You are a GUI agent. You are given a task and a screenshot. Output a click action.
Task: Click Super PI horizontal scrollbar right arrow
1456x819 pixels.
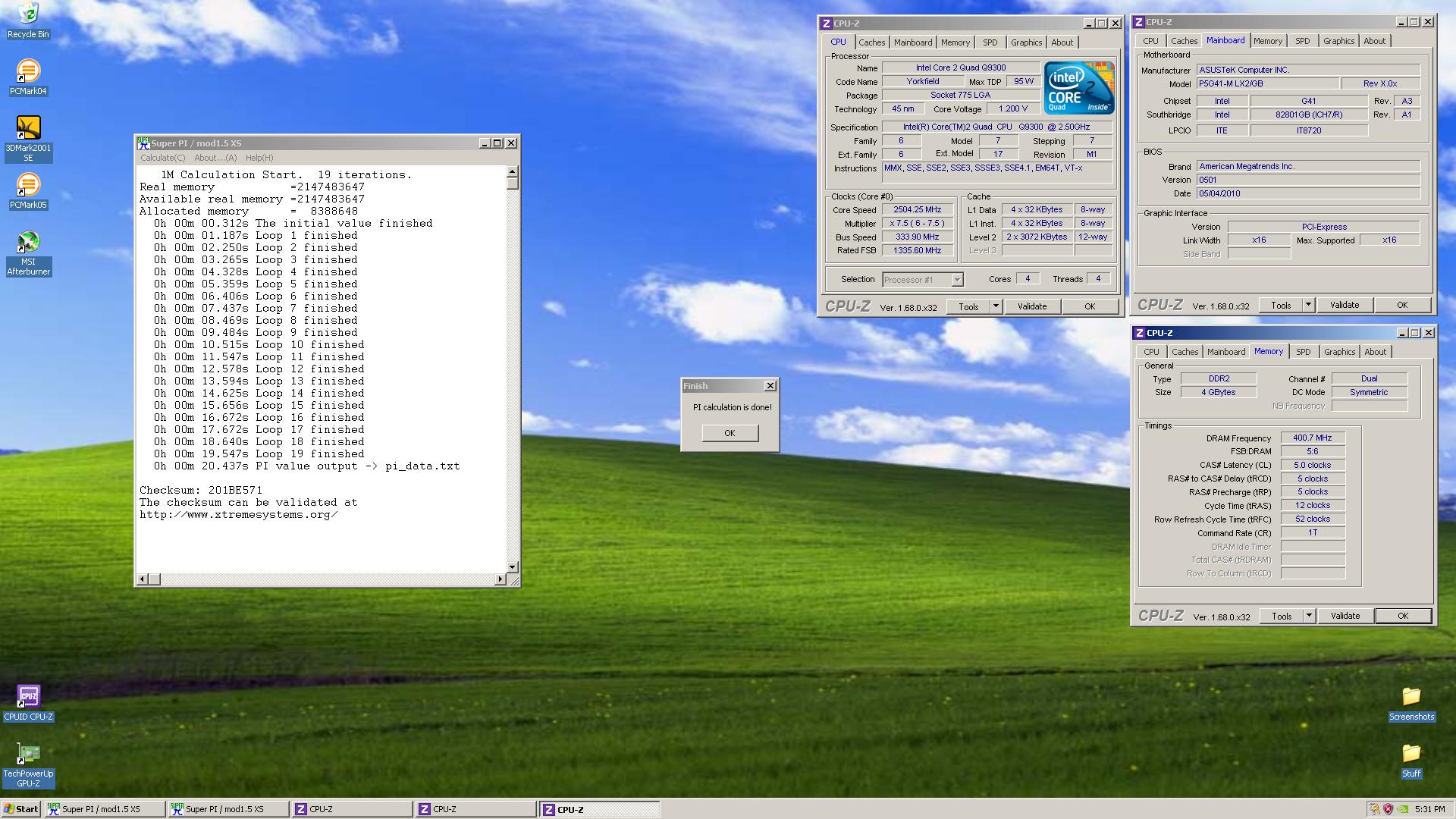500,579
